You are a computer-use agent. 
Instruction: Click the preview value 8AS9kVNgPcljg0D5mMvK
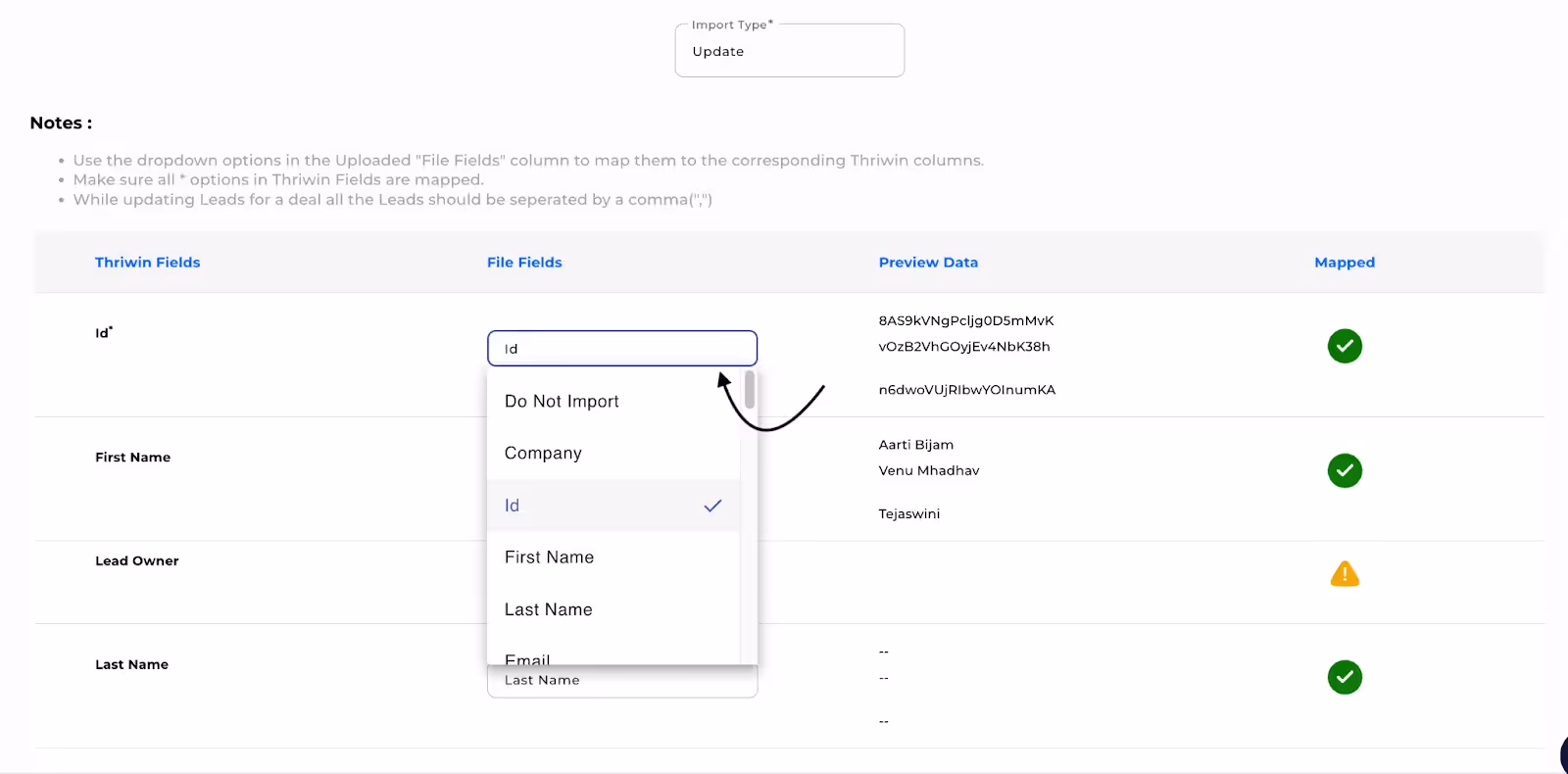pos(966,320)
